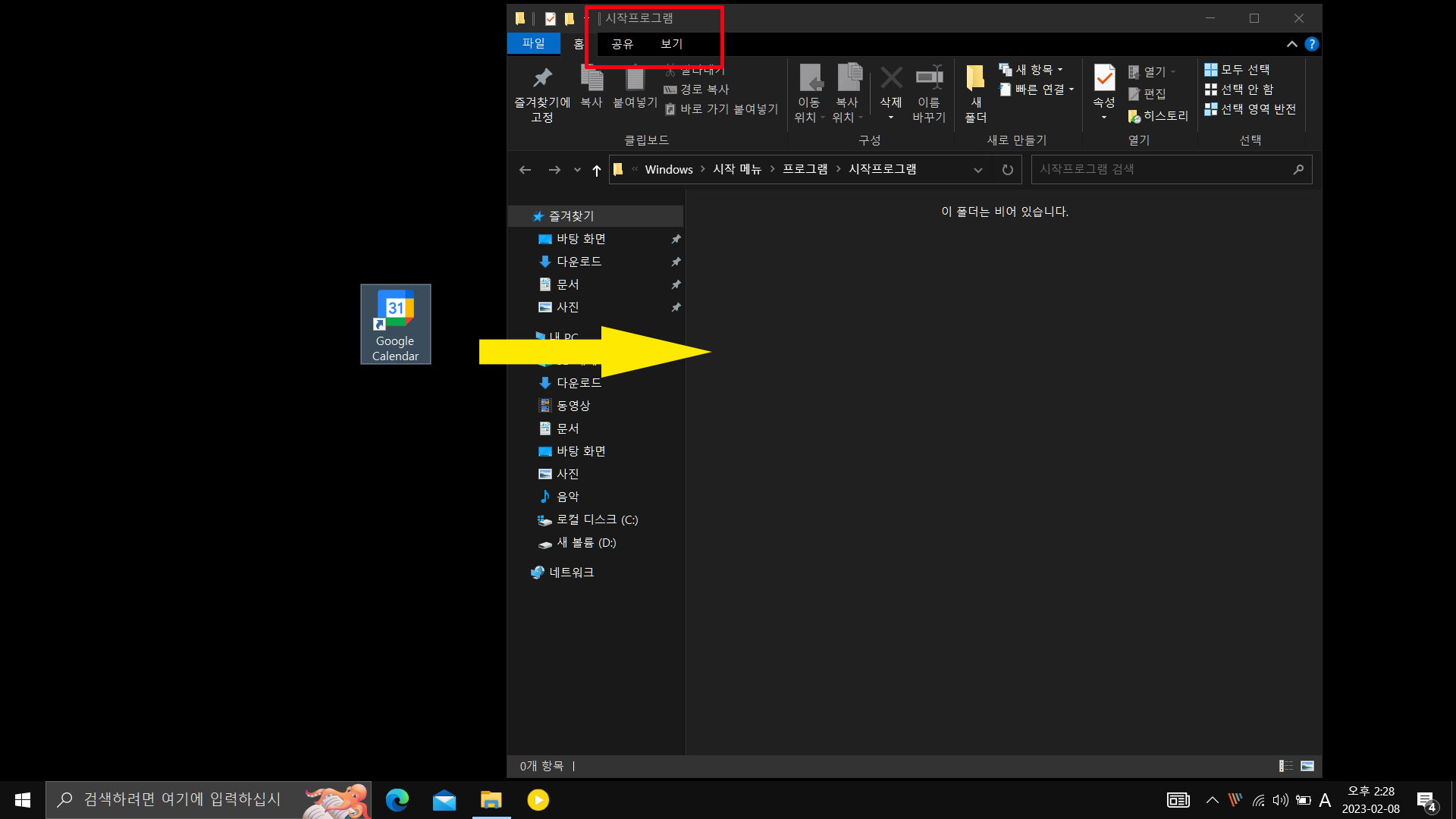Image resolution: width=1456 pixels, height=819 pixels.
Task: Create a new folder with 새 폴더 icon
Action: pyautogui.click(x=975, y=78)
